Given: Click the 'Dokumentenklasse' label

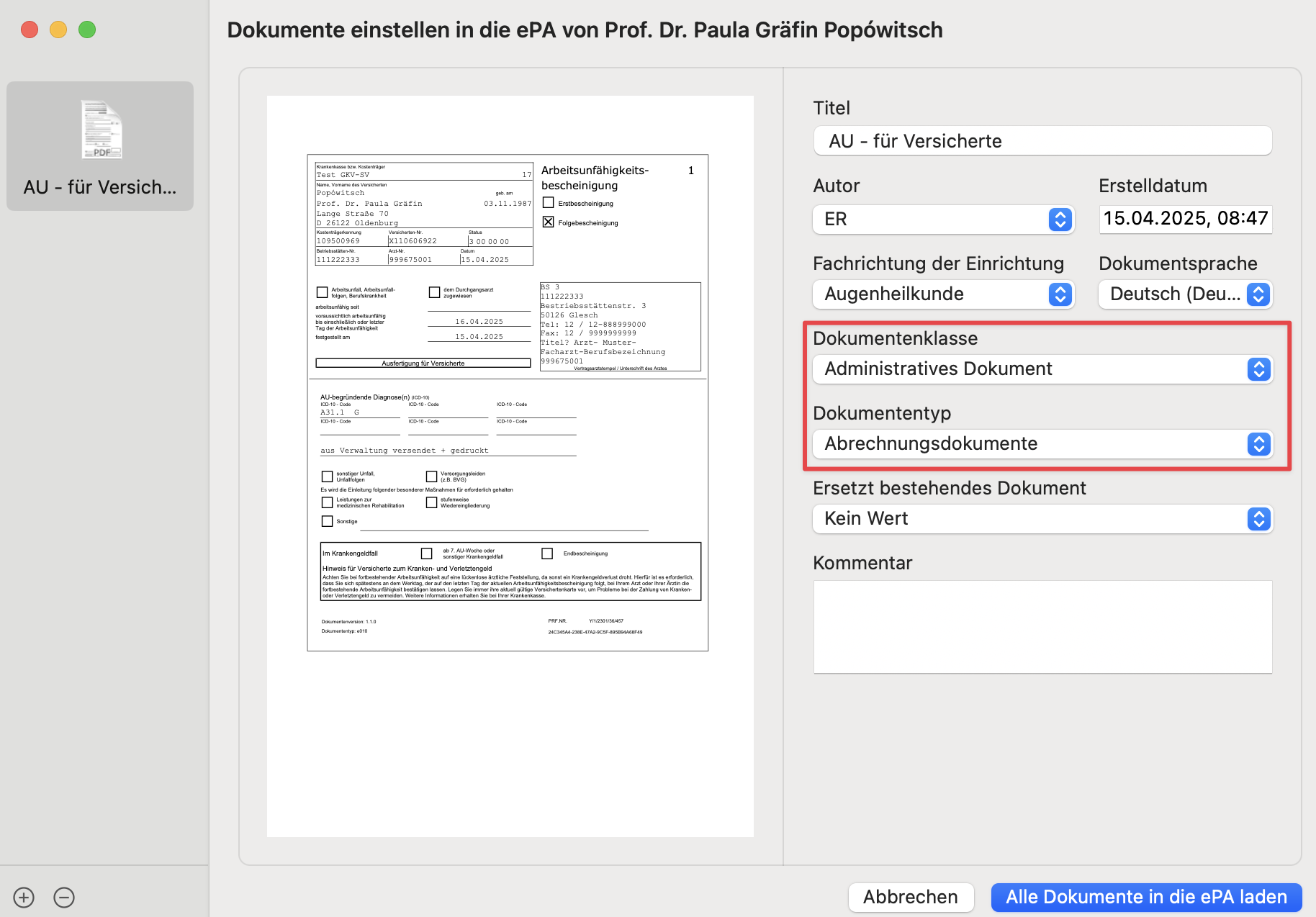Looking at the screenshot, I should pos(895,338).
